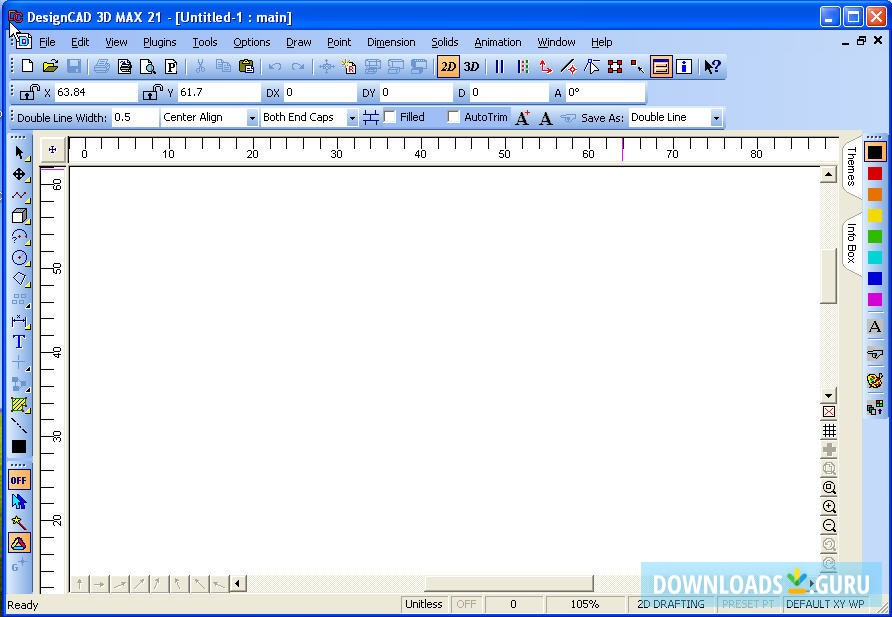
Task: Select the green color swatch
Action: (874, 236)
